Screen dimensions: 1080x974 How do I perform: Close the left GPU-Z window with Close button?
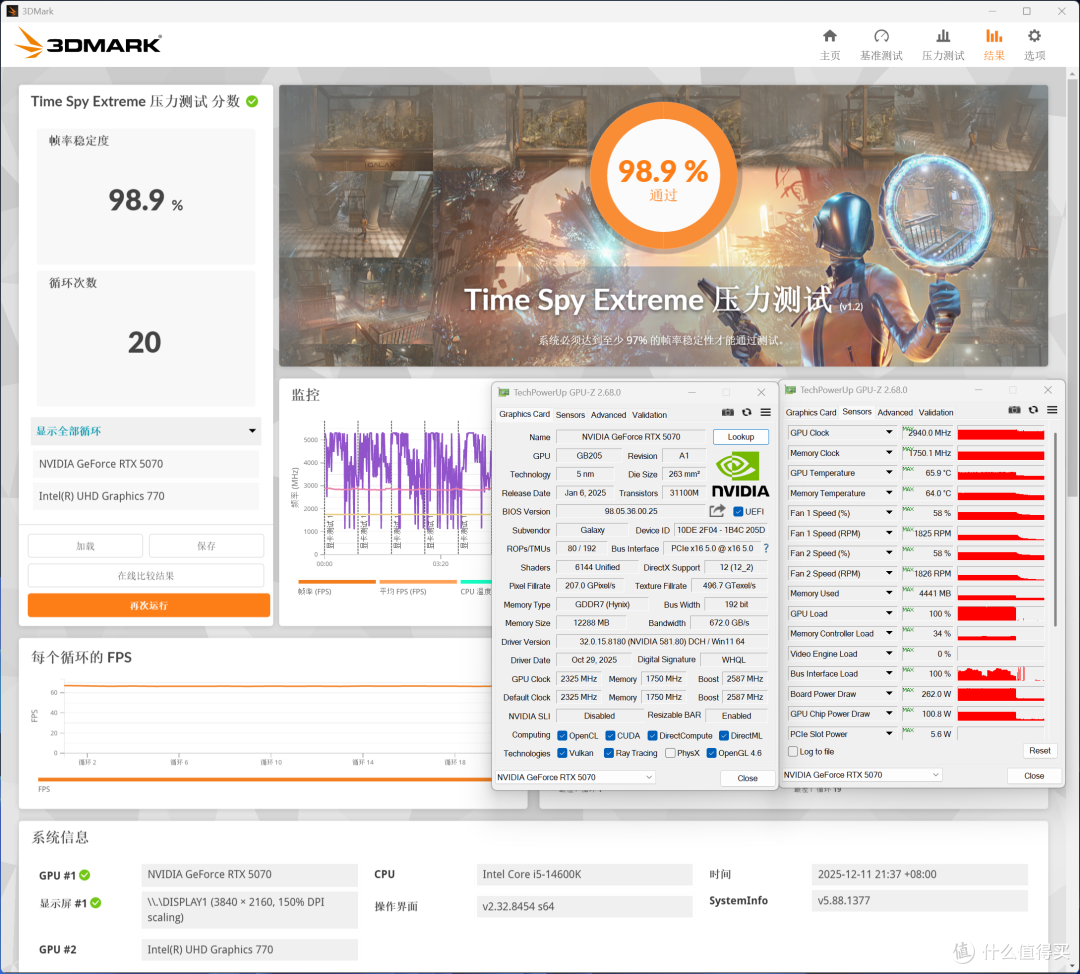pos(747,778)
